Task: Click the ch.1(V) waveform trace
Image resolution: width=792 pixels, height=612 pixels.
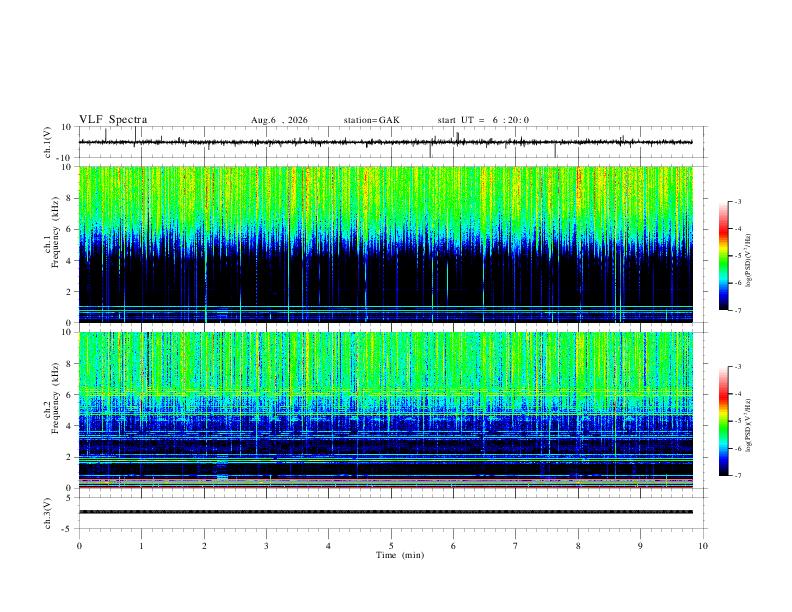Action: 386,142
